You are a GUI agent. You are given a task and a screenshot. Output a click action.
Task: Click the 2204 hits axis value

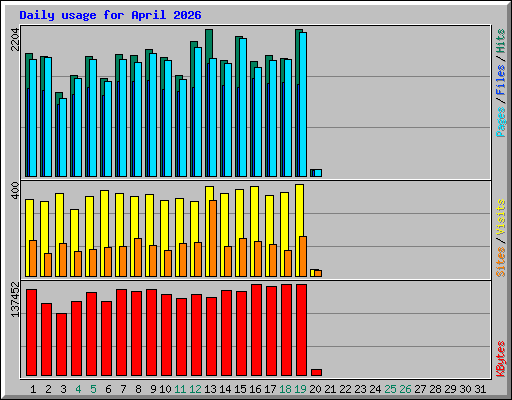[x=15, y=39]
